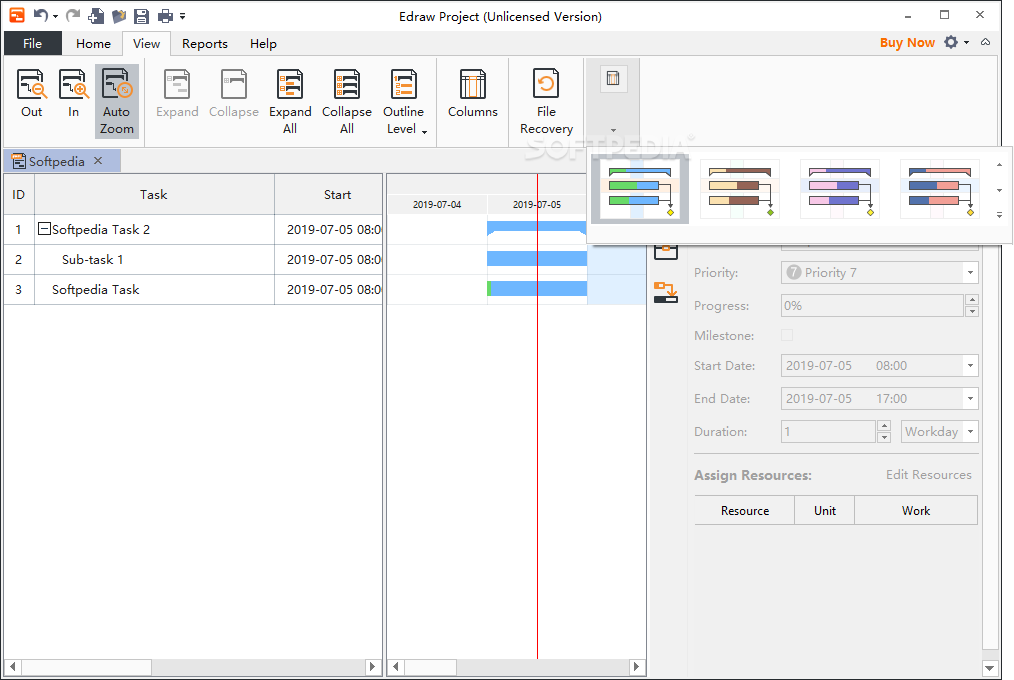Open the Start Date dropdown
Image resolution: width=1014 pixels, height=680 pixels.
point(970,365)
